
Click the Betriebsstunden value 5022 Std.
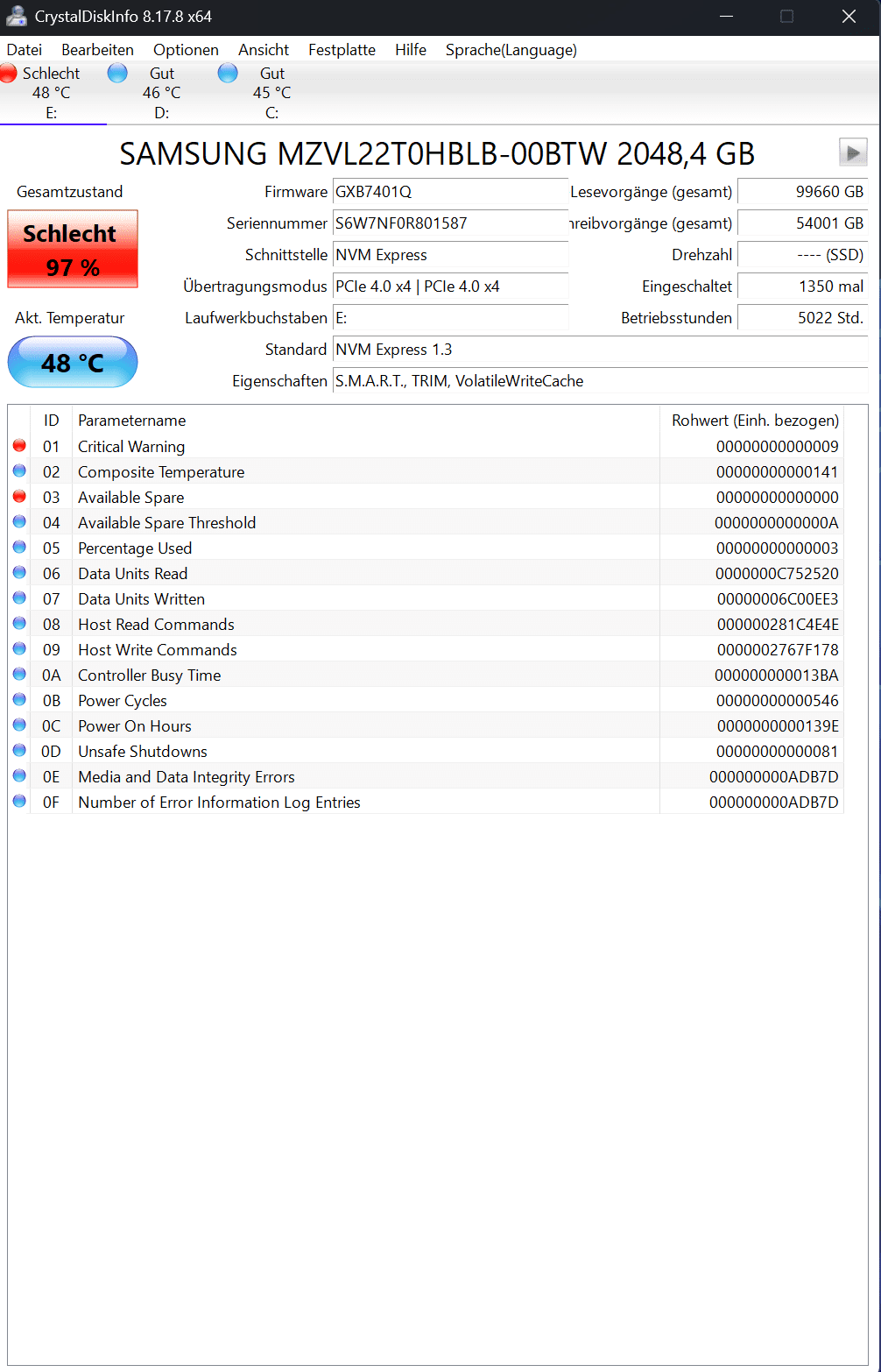(802, 317)
